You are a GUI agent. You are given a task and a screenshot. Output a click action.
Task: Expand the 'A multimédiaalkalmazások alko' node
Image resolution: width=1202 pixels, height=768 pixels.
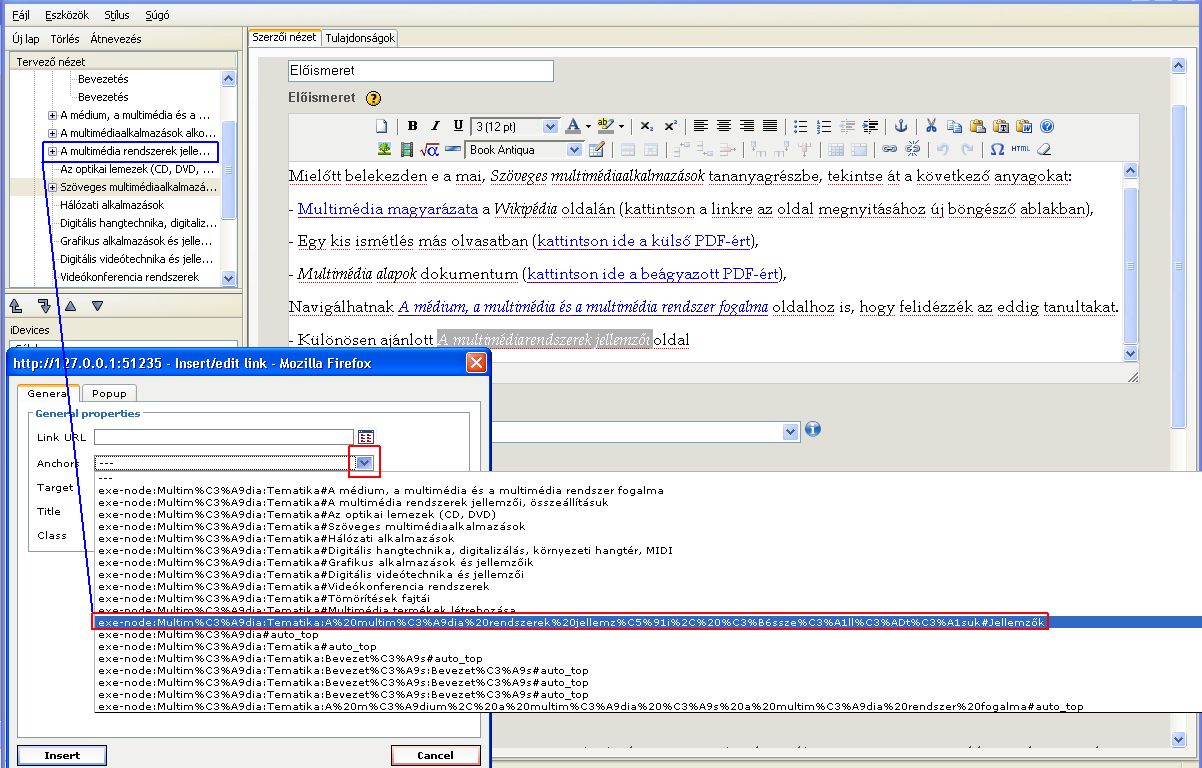(52, 133)
